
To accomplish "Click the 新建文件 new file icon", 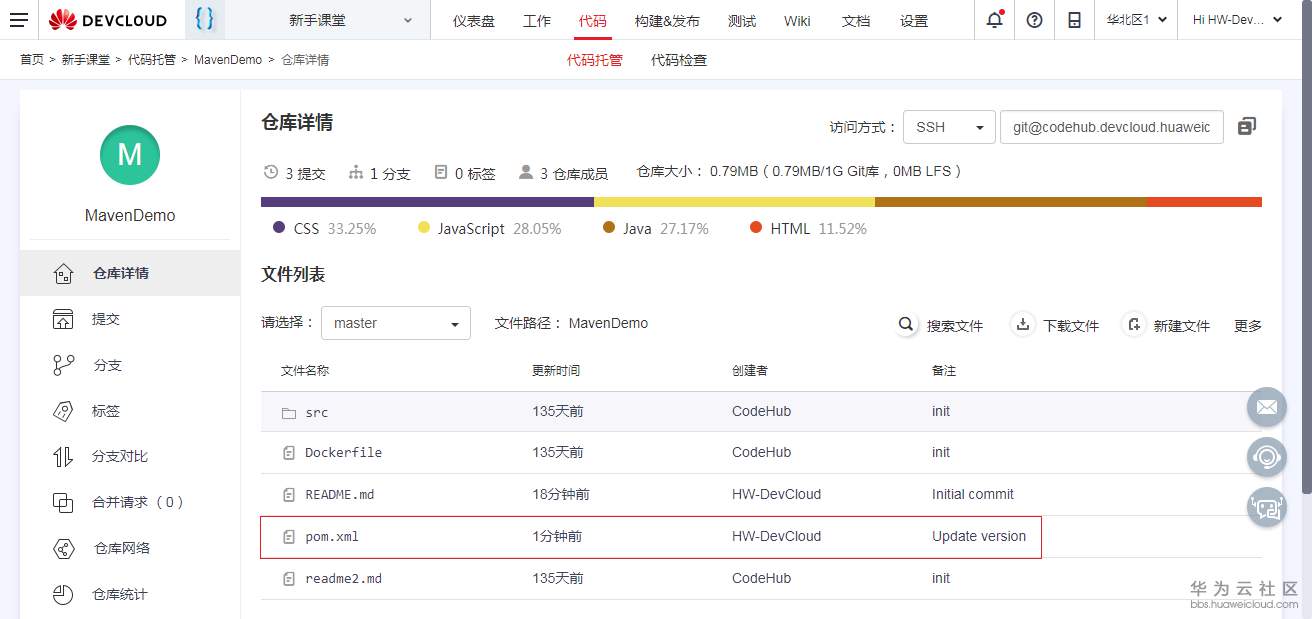I will [1134, 323].
